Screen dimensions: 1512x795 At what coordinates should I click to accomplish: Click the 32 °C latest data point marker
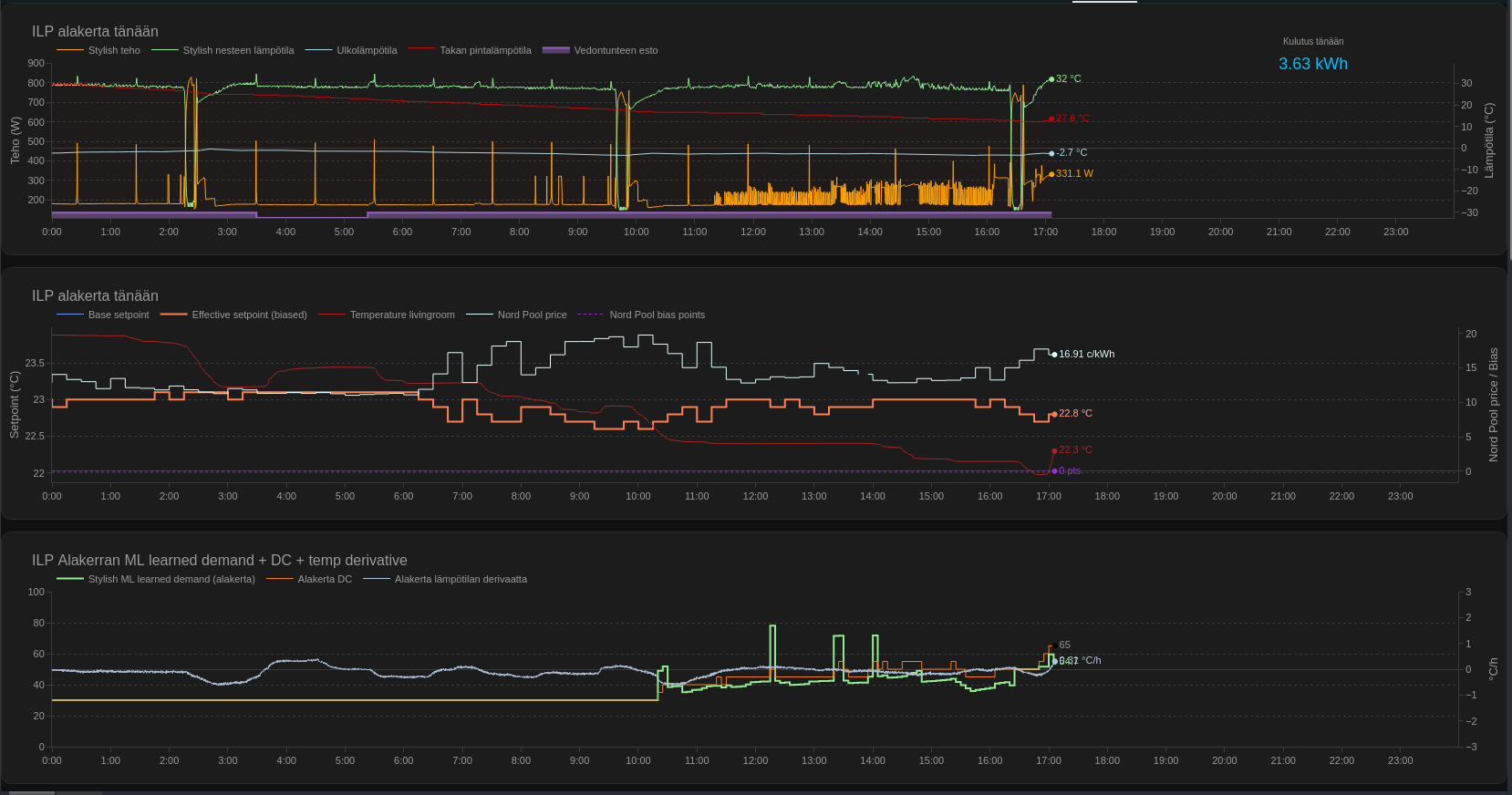[x=1051, y=79]
